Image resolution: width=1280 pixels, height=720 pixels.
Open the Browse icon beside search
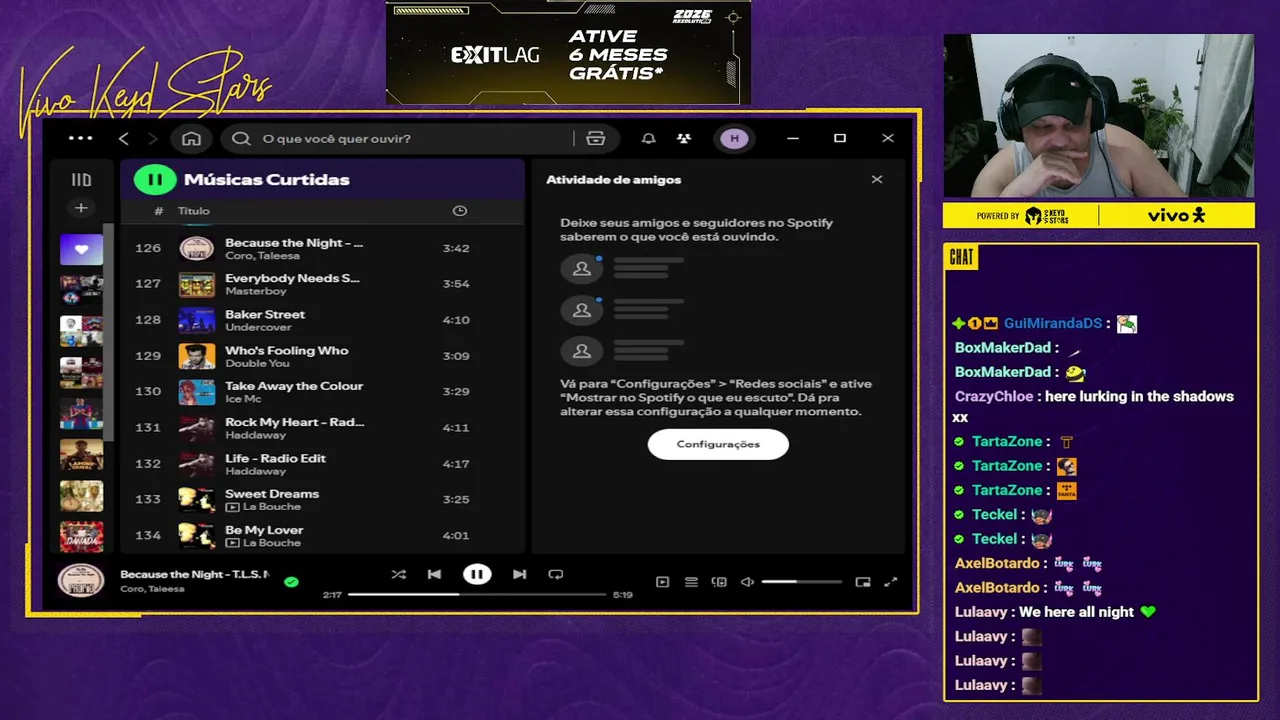(x=596, y=138)
